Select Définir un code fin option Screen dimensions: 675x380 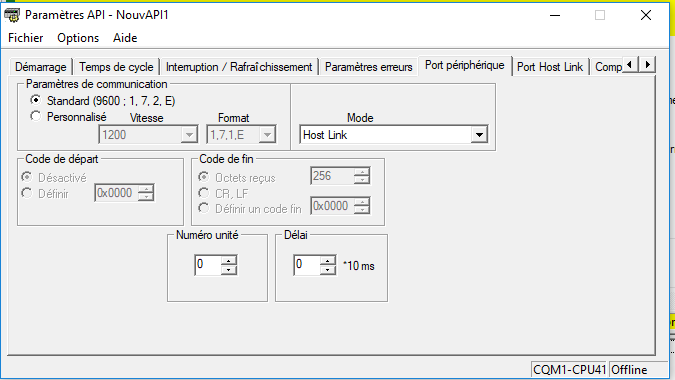pyautogui.click(x=250, y=209)
